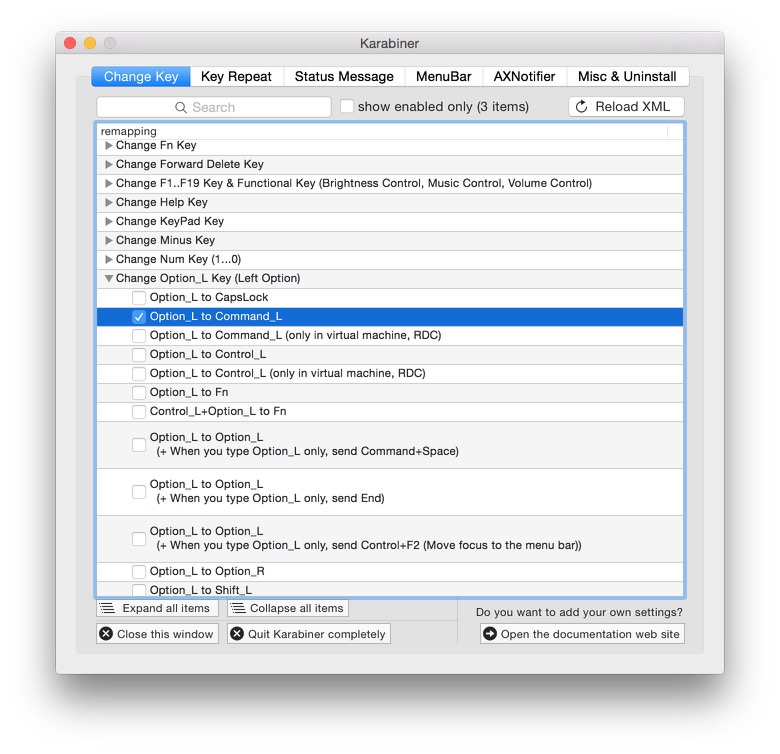Click the list icon beside Expand all items
This screenshot has width=780, height=754.
(107, 608)
